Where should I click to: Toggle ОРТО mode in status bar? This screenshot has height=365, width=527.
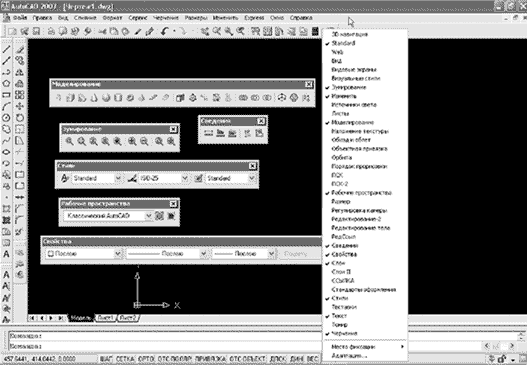click(x=146, y=359)
